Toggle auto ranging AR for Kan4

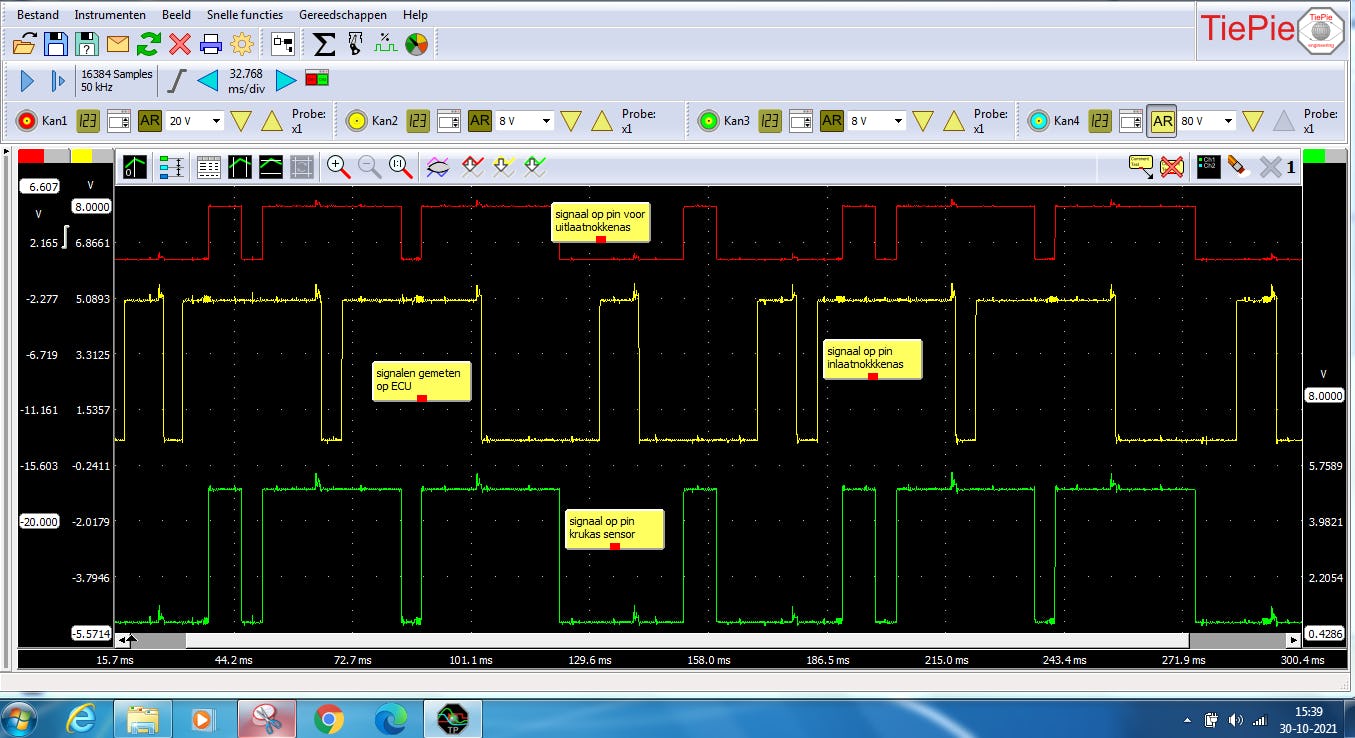pos(1162,121)
